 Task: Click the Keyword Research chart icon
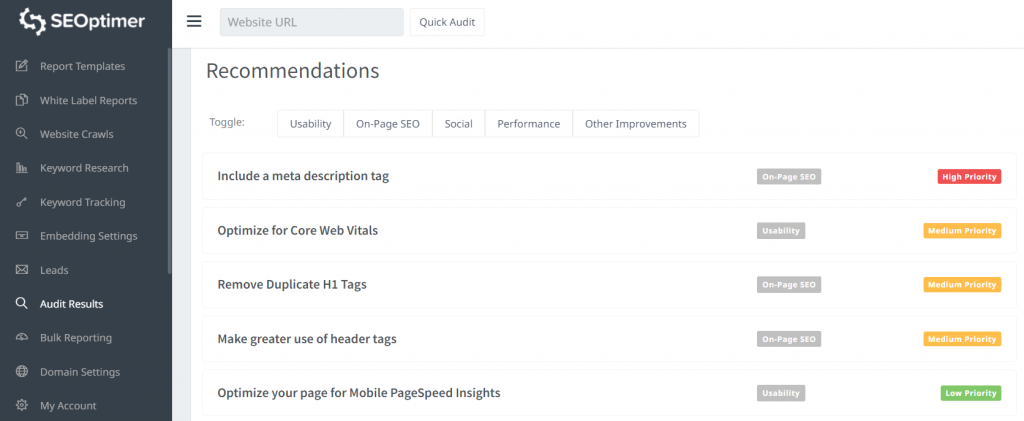tap(21, 168)
